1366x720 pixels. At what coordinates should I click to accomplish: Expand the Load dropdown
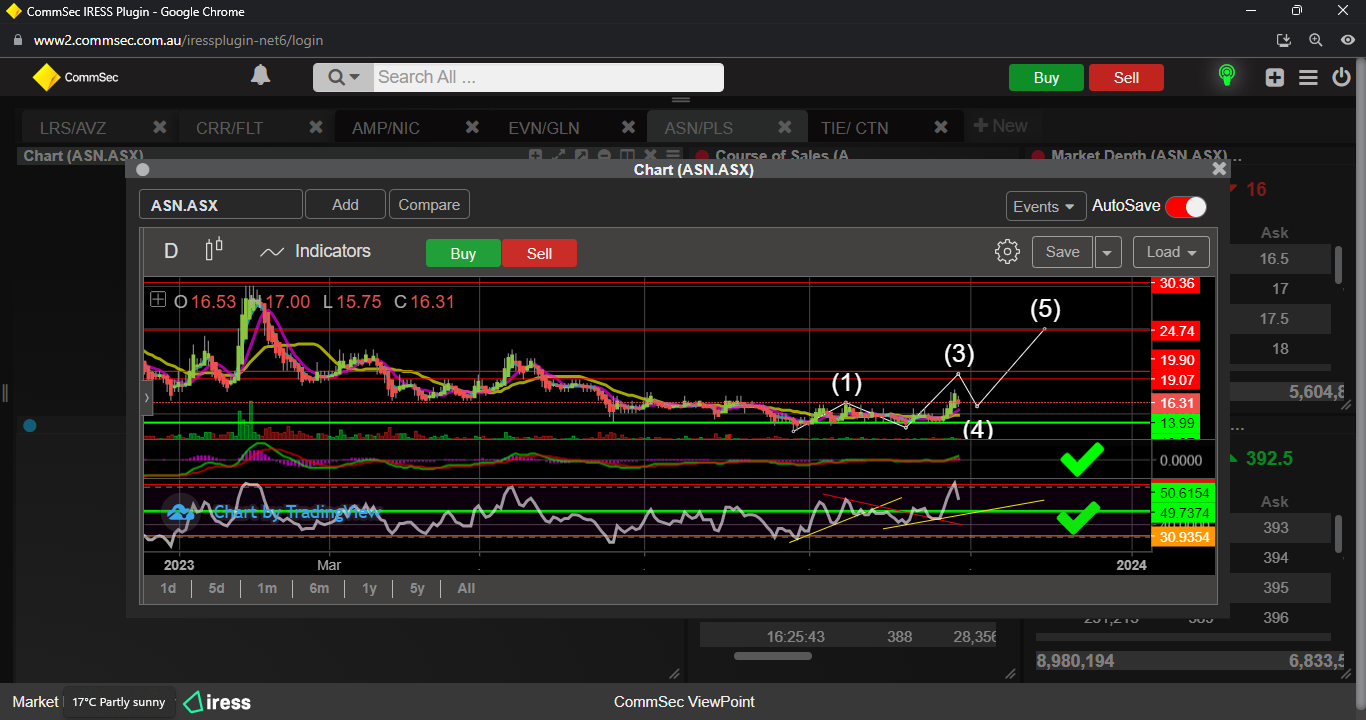[x=1171, y=252]
